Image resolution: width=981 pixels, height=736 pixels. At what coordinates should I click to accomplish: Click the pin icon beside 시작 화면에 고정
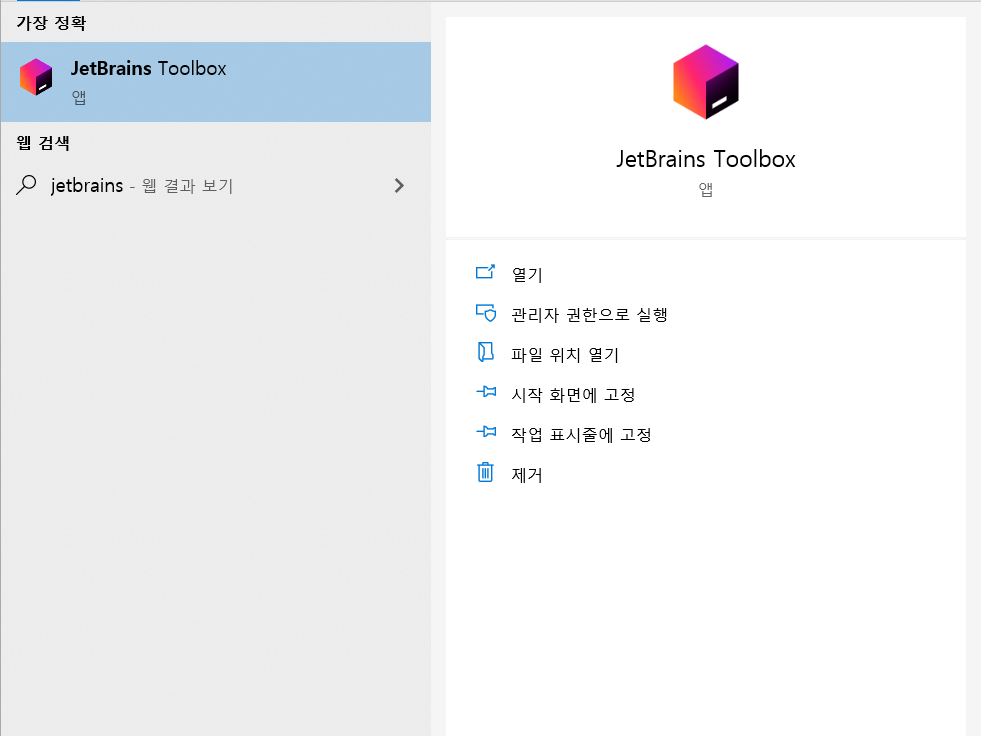pos(486,392)
